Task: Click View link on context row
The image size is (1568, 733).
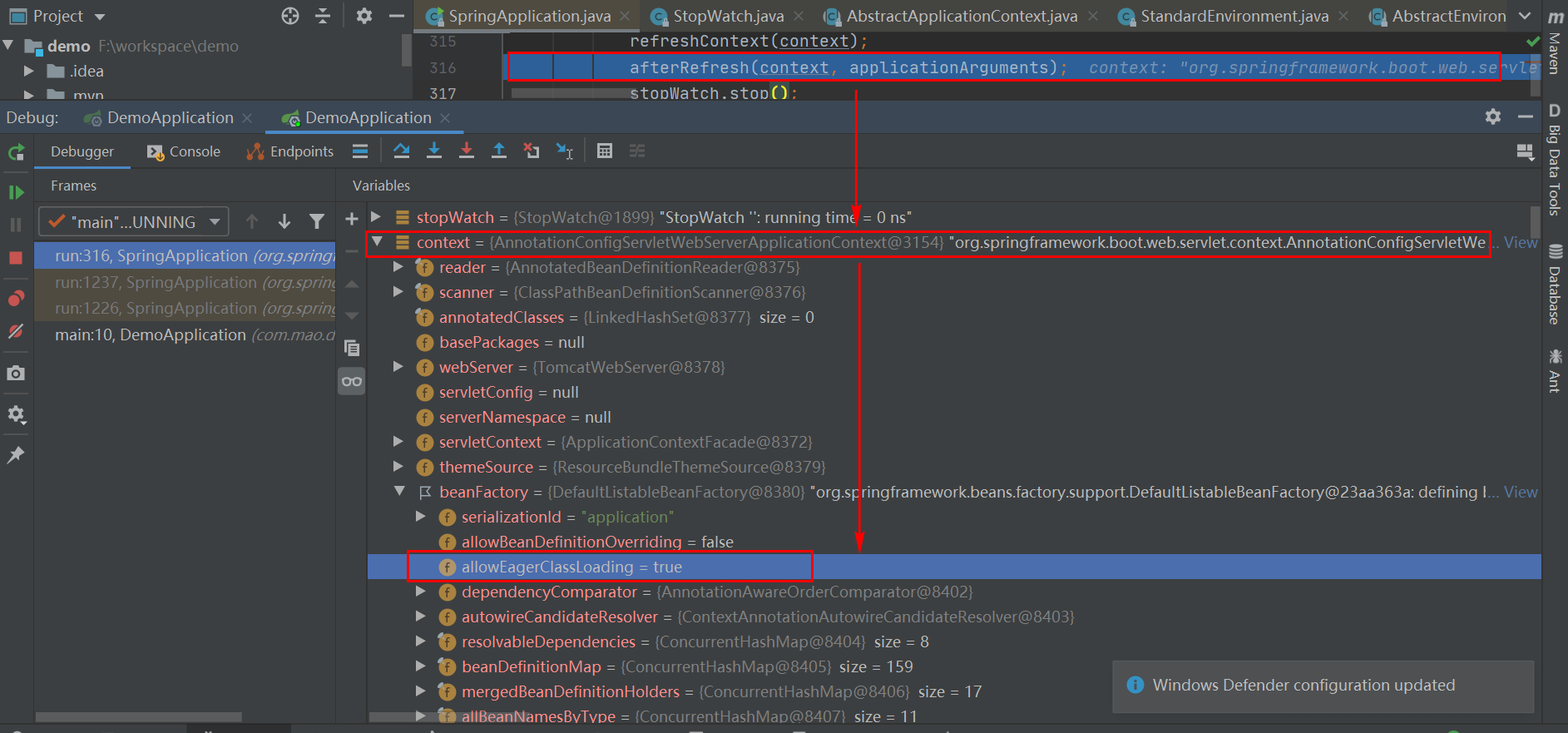Action: (x=1521, y=242)
